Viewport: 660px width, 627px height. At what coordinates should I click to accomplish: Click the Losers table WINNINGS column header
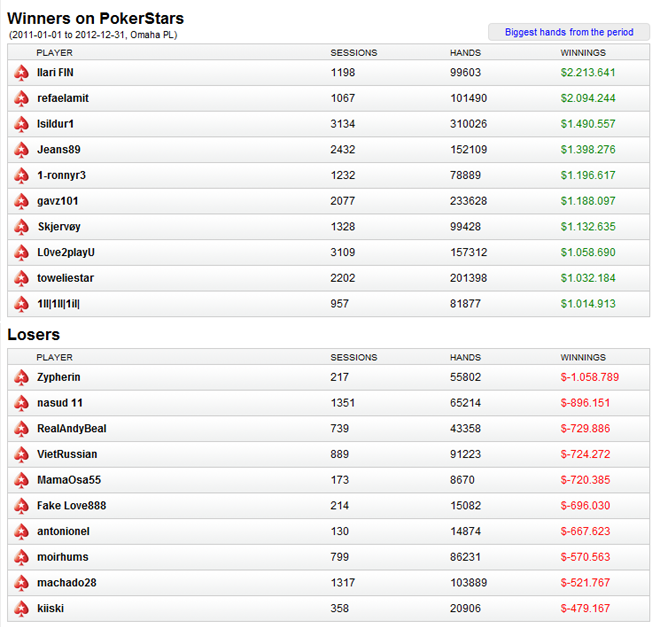point(583,357)
